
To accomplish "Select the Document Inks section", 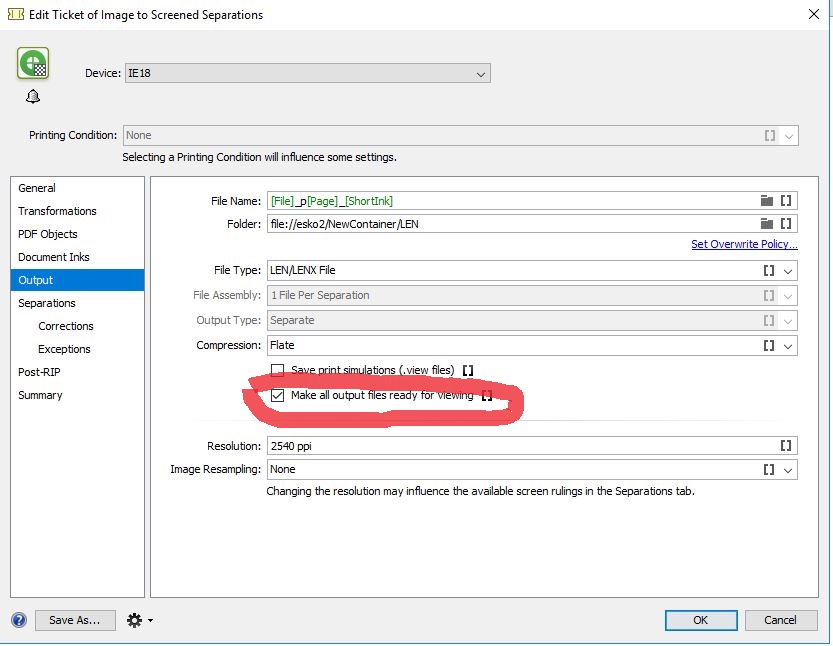I will pyautogui.click(x=78, y=257).
